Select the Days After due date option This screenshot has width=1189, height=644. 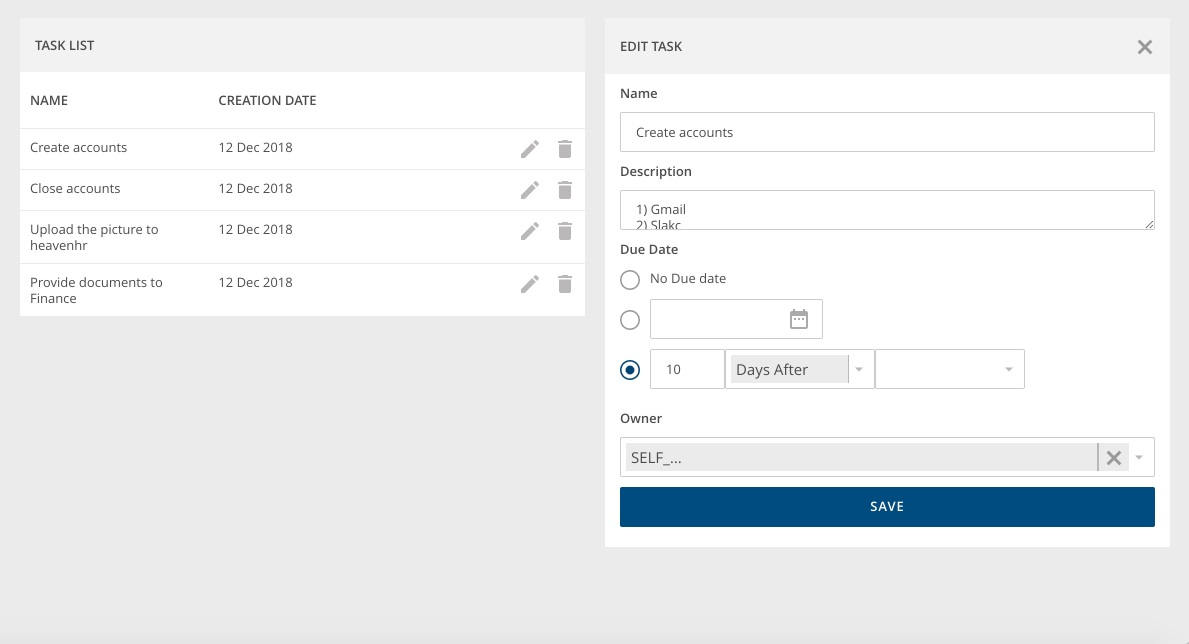[630, 369]
